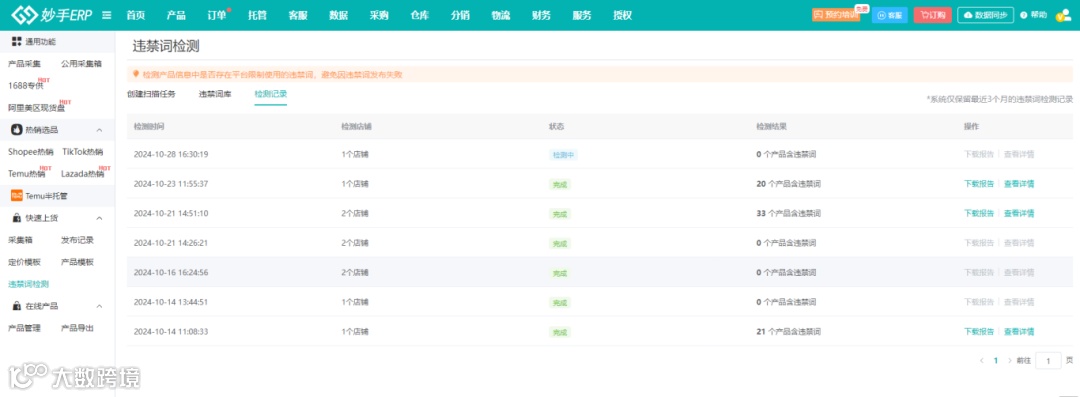Click the Temu半托管 orange icon
This screenshot has width=1080, height=397.
click(17, 196)
